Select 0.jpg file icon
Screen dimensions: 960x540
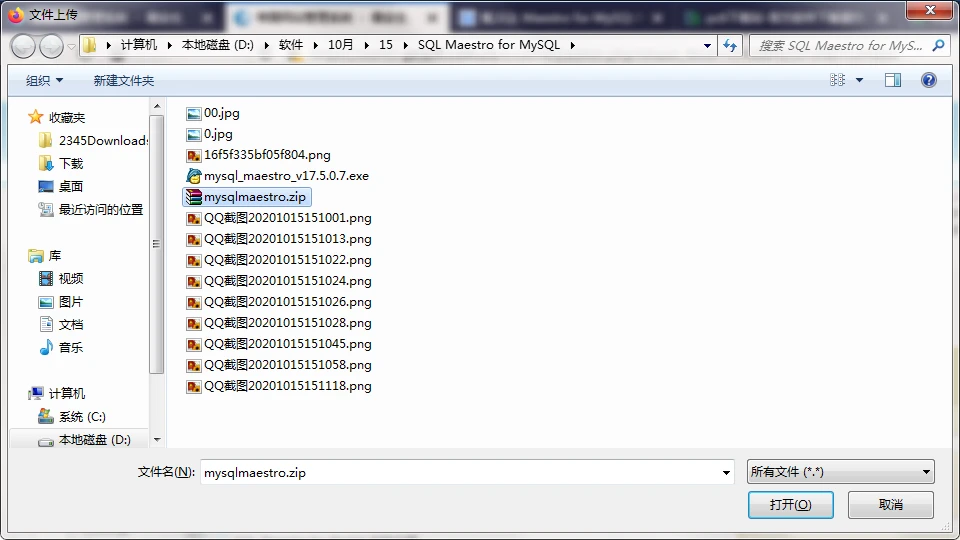(x=193, y=134)
